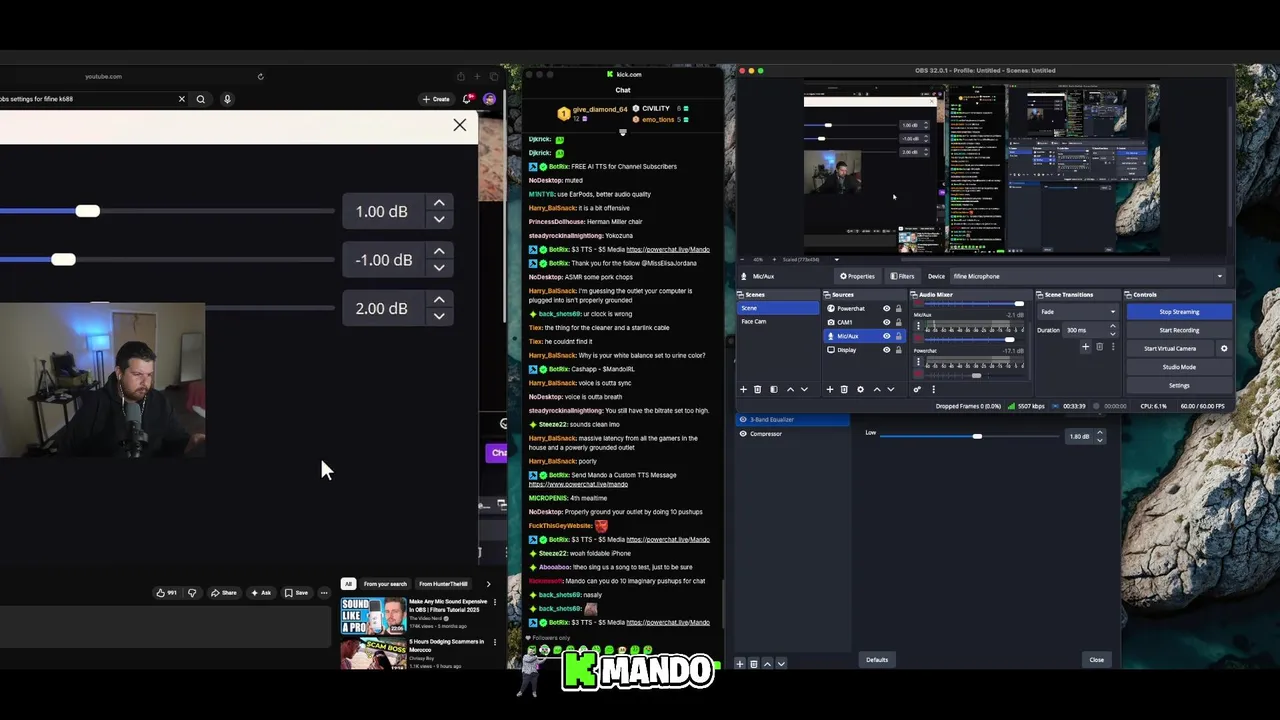
Task: Decrease the -1.00 dB value with down arrow
Action: click(439, 268)
